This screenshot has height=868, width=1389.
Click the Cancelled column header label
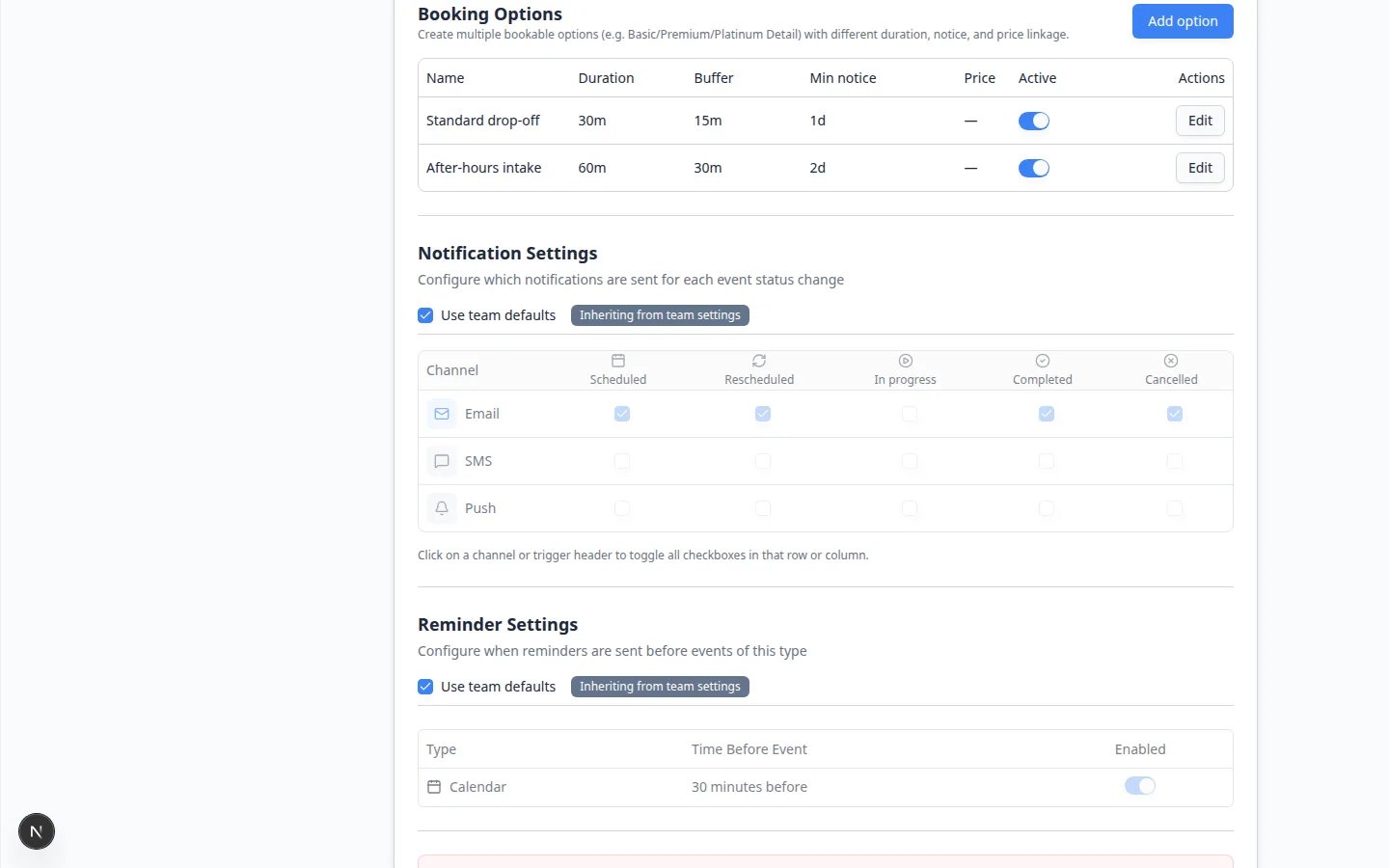click(x=1171, y=380)
